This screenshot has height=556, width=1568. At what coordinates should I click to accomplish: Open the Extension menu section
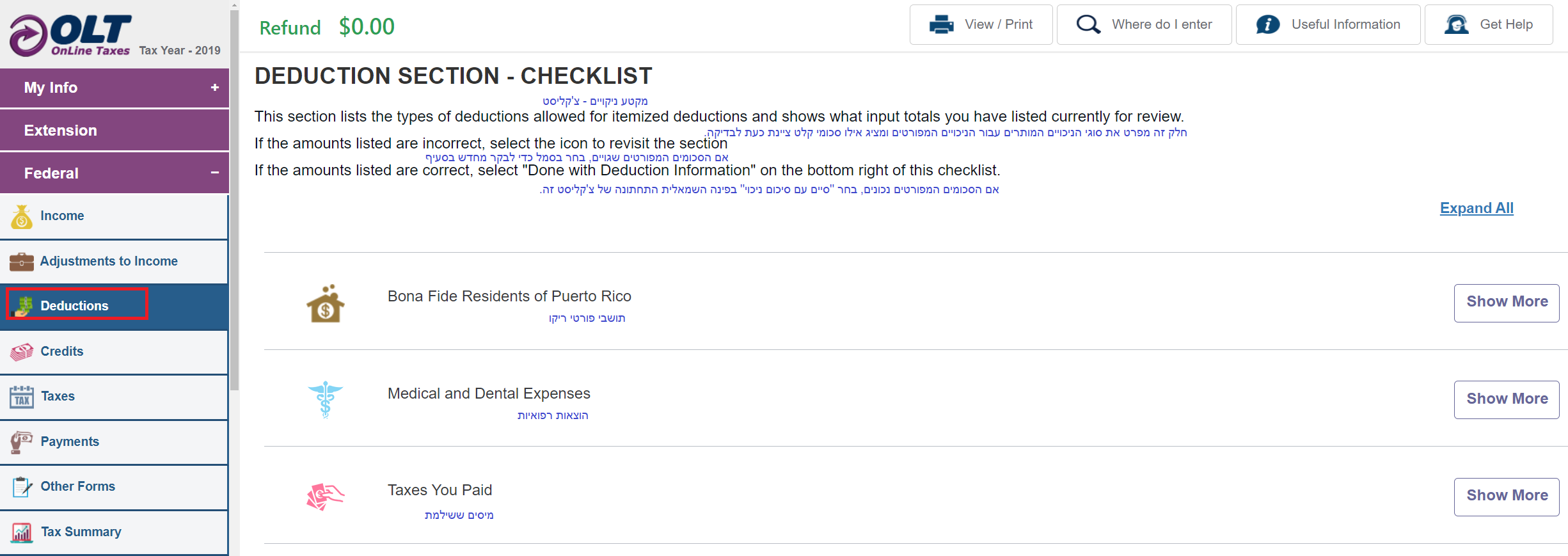click(x=115, y=131)
